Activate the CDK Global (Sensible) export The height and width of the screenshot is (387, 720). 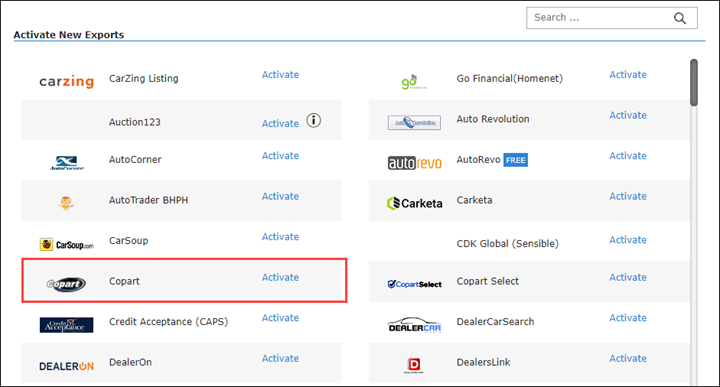pos(628,240)
